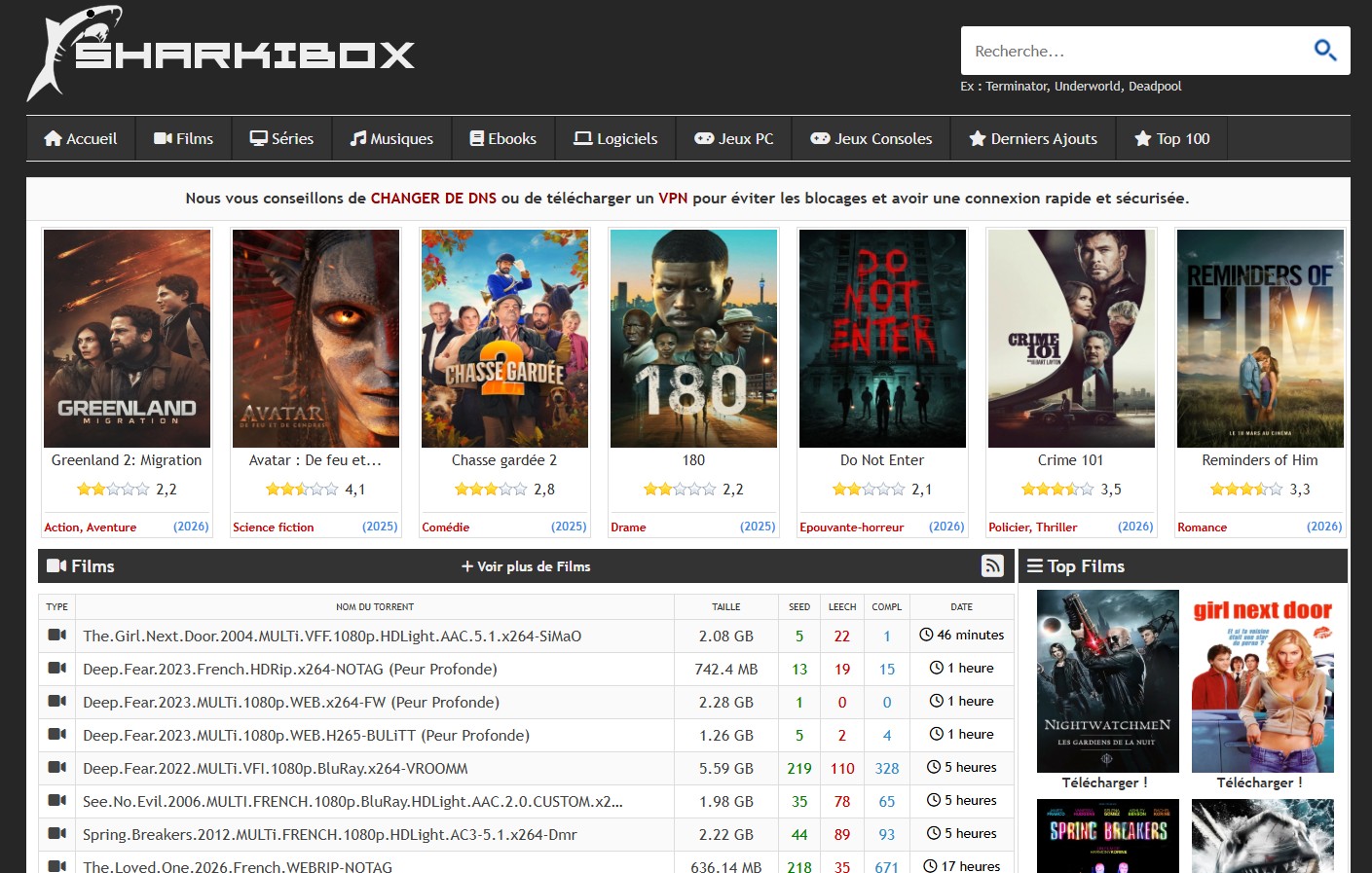This screenshot has width=1372, height=873.
Task: Click the camera icon of Deep.Fear x264-FW row
Action: pos(57,702)
